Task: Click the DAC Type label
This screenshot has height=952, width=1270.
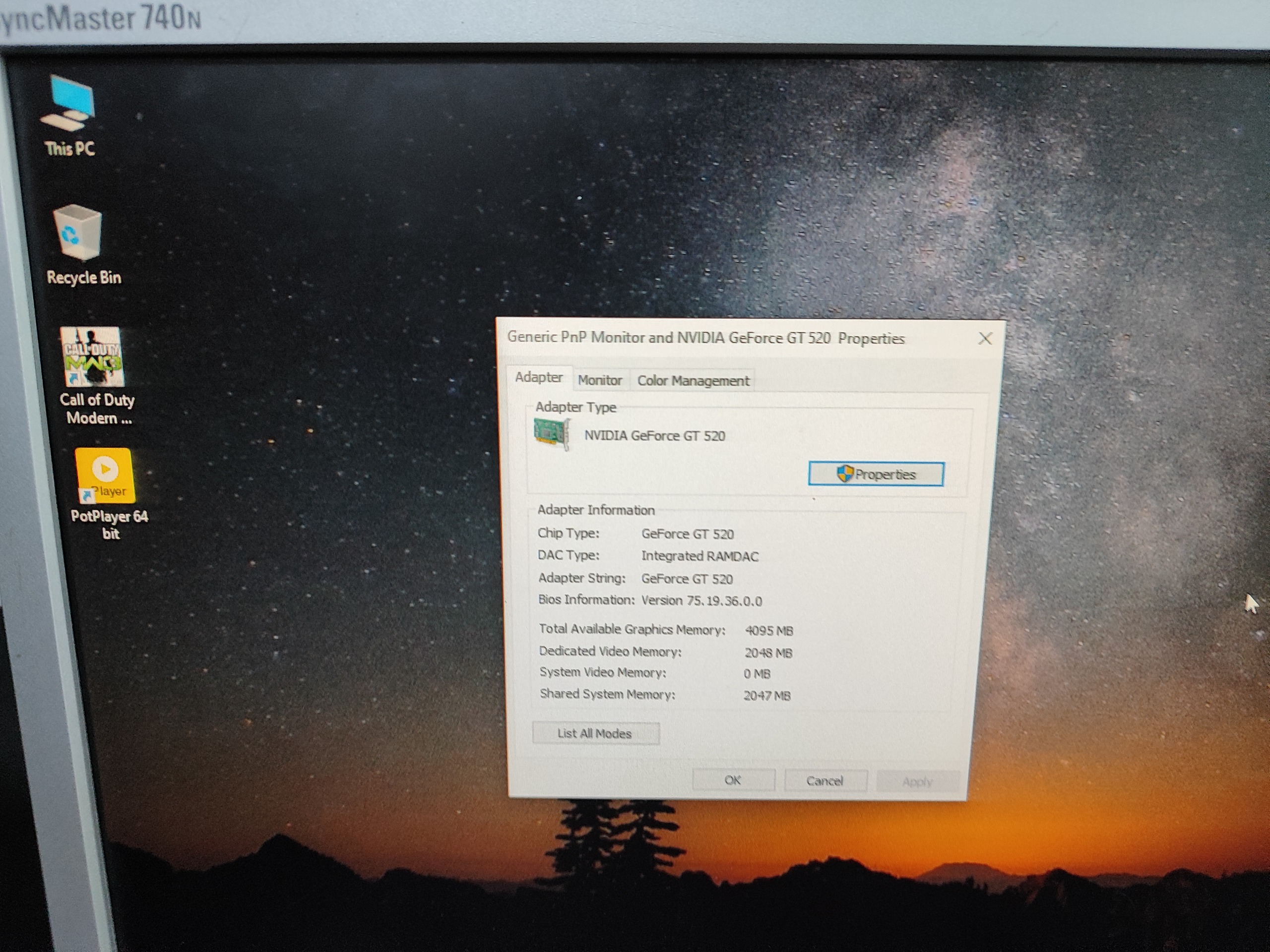Action: tap(569, 555)
